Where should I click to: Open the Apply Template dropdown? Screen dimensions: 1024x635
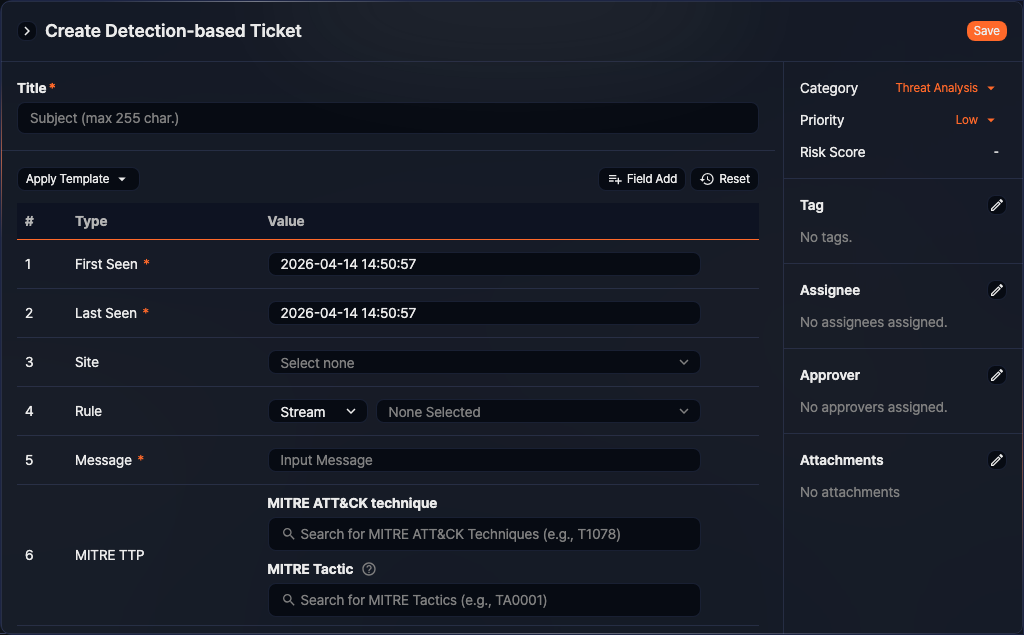77,179
